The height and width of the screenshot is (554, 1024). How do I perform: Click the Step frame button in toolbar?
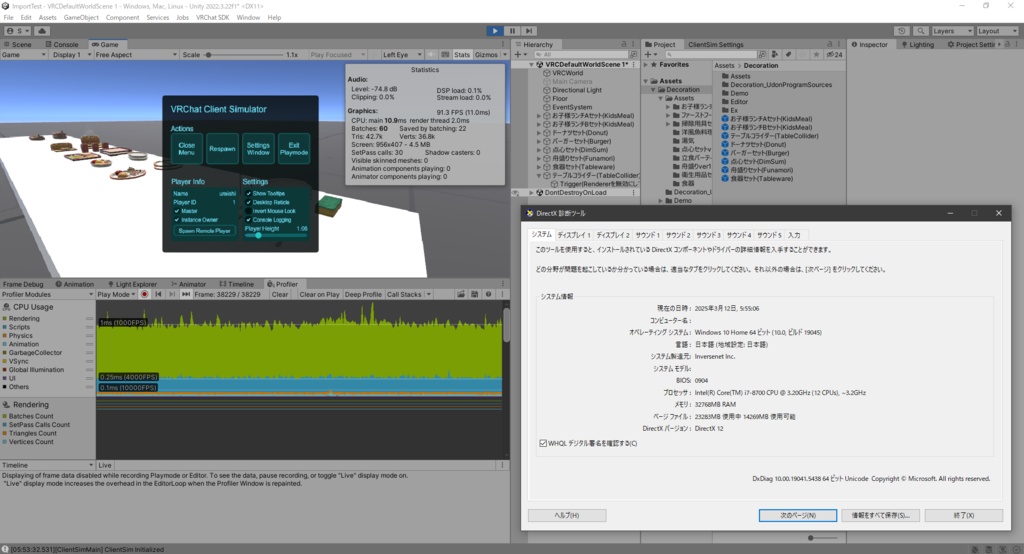click(x=529, y=31)
